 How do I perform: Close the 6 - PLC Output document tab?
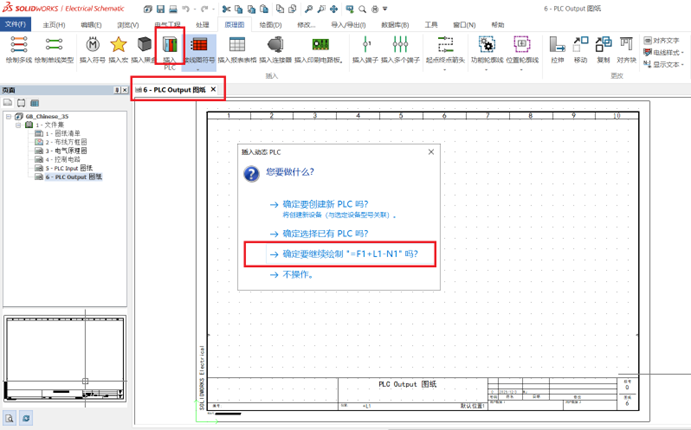pyautogui.click(x=213, y=89)
